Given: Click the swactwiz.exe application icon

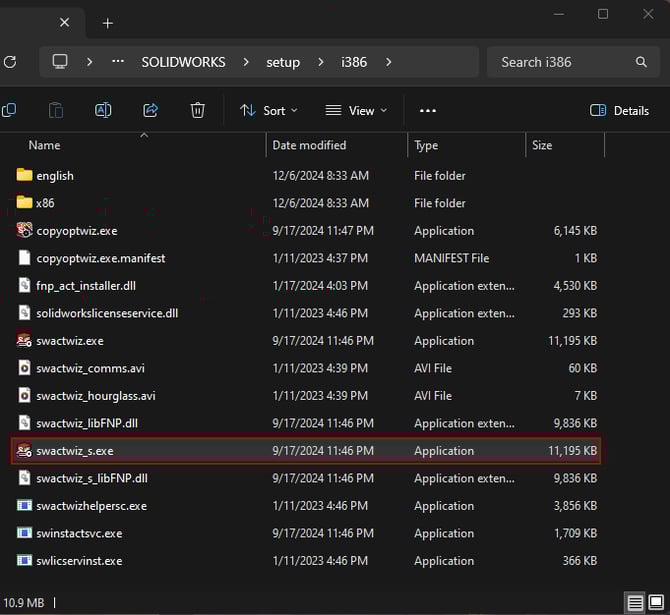Looking at the screenshot, I should tap(25, 340).
